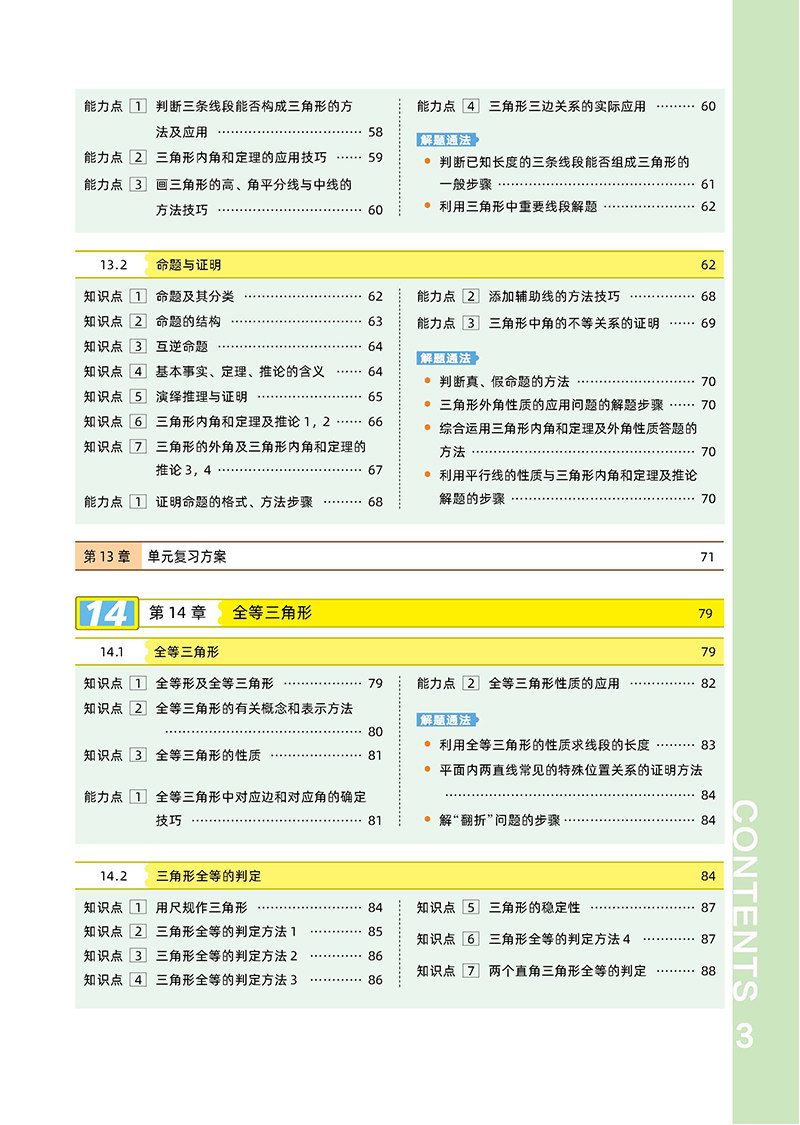Click '解题通法' tag under '三角形三边关系的实际应用'

447,140
